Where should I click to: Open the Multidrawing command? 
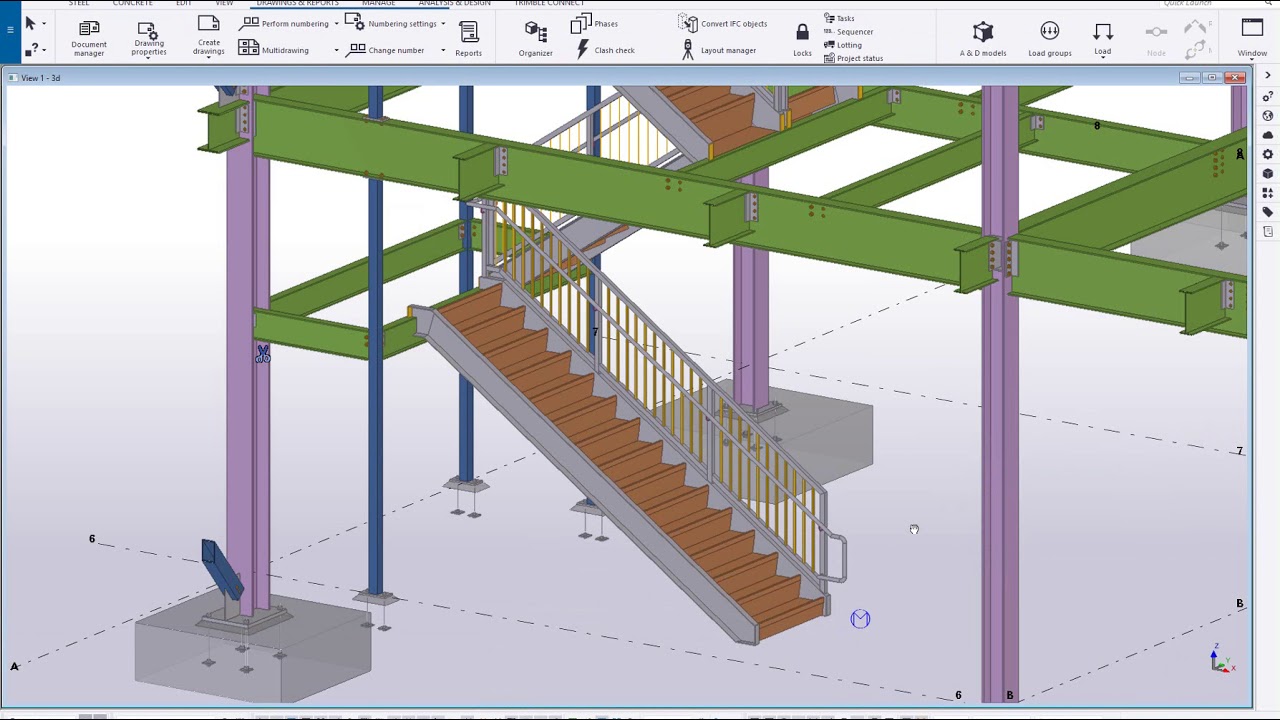click(274, 50)
